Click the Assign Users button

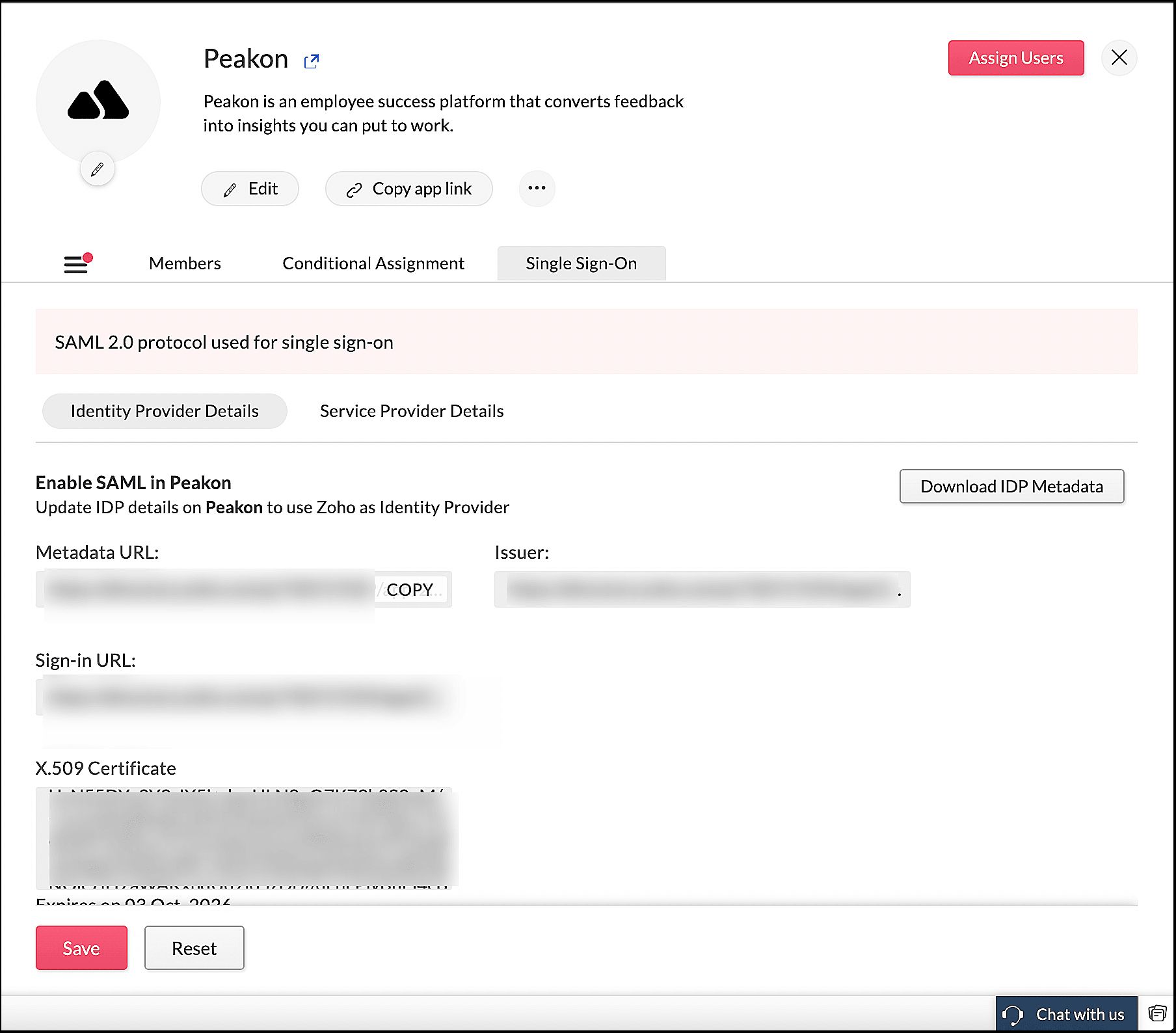point(1016,58)
